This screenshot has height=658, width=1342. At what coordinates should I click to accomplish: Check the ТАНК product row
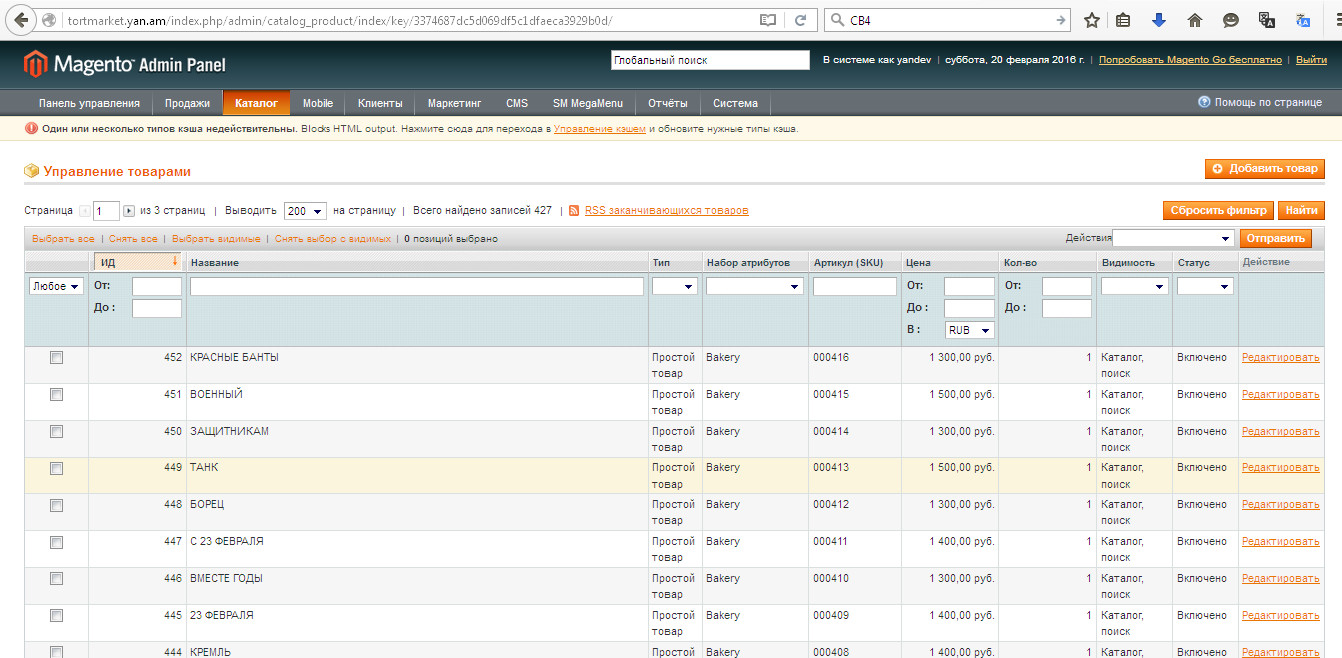click(x=56, y=467)
